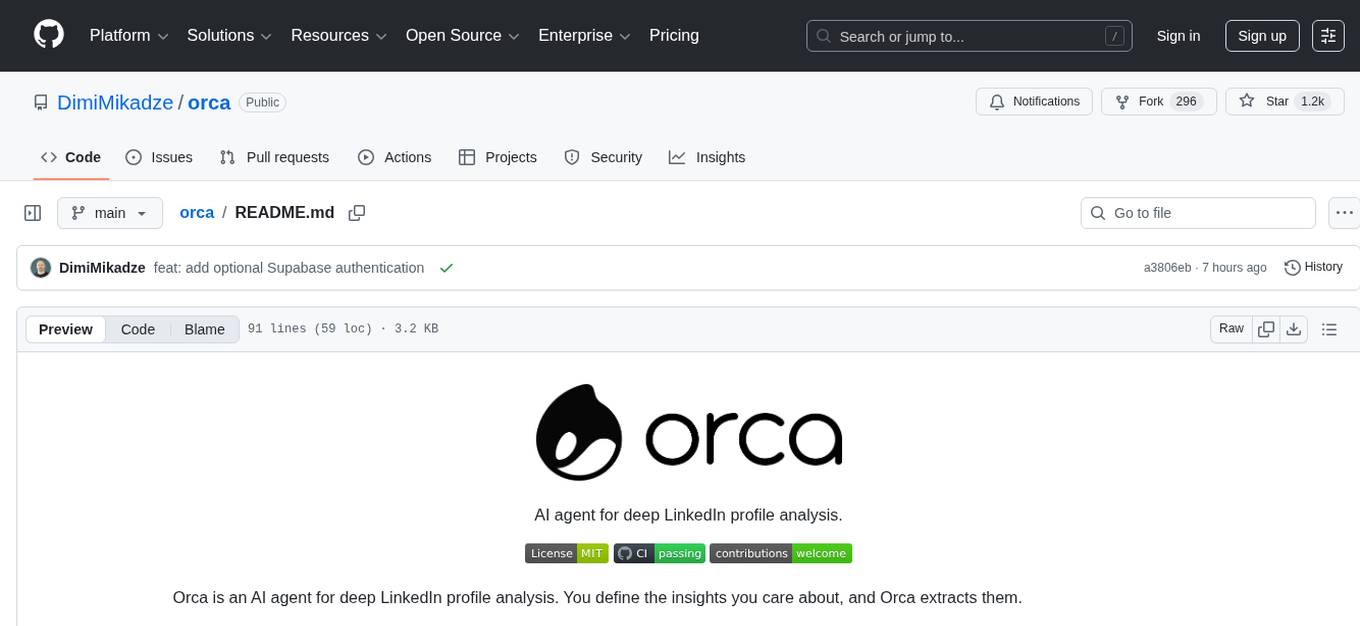1360x626 pixels.
Task: Open the file outline symbols icon
Action: [x=1329, y=328]
